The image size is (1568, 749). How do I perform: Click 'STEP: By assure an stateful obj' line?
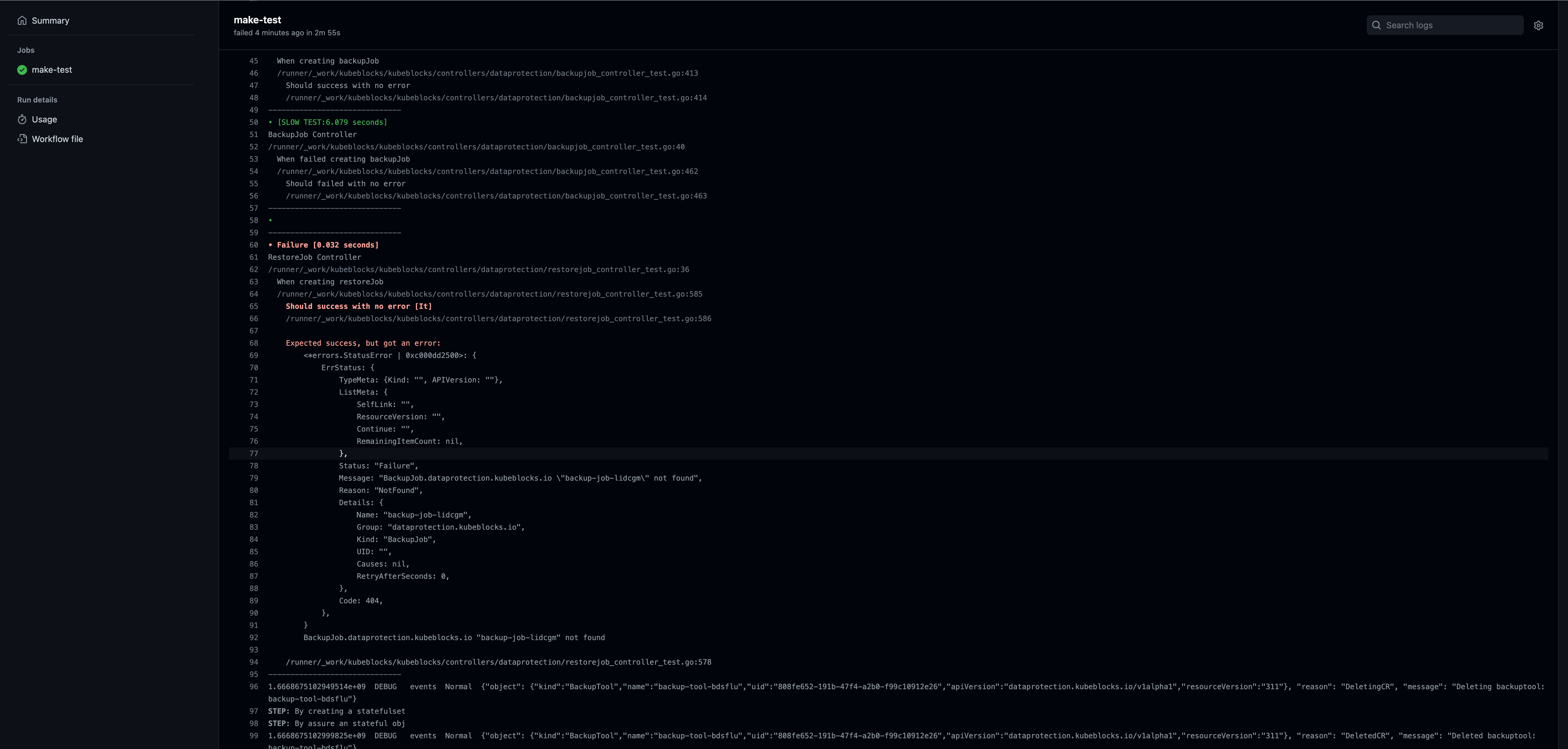[x=337, y=724]
